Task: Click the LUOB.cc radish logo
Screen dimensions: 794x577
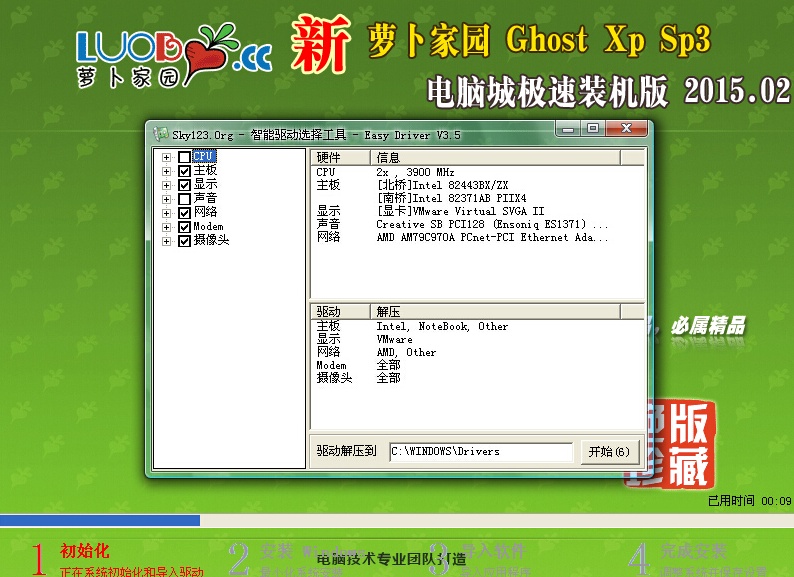Action: (x=174, y=57)
